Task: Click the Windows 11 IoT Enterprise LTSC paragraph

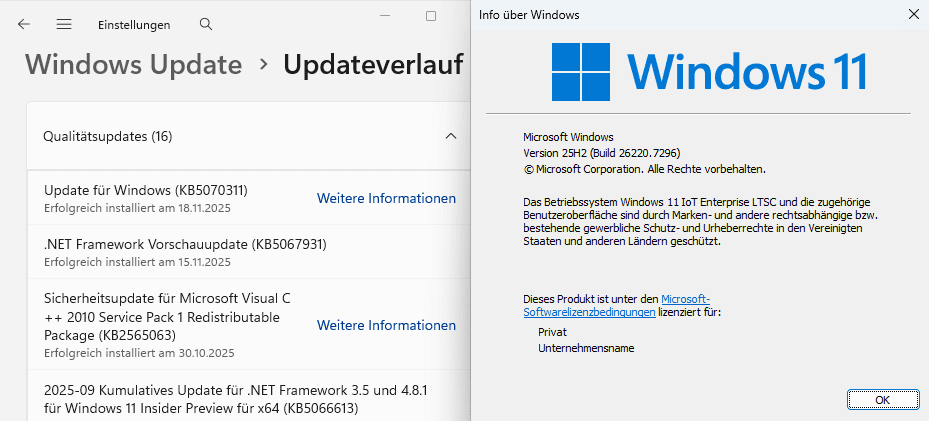Action: point(701,221)
